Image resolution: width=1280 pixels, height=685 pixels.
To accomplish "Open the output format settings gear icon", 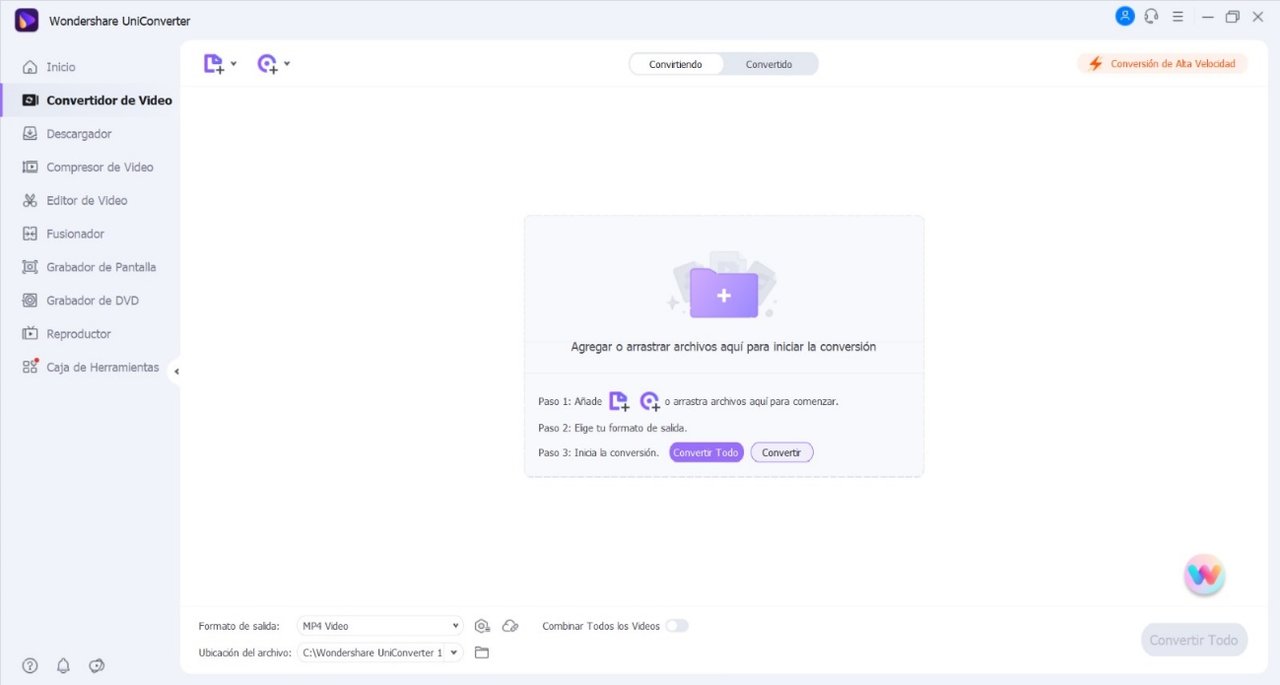I will [x=483, y=626].
